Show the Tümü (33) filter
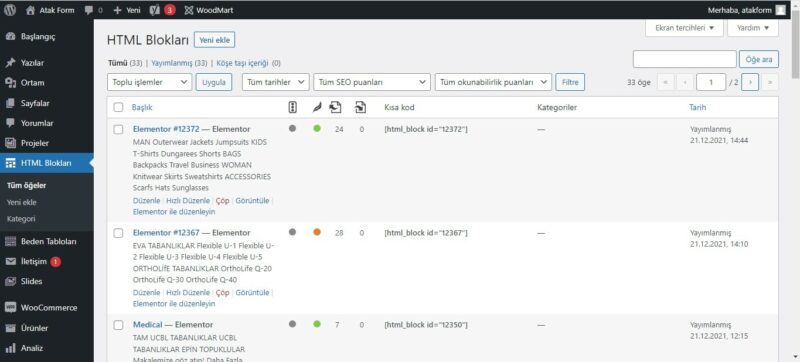This screenshot has height=362, width=800. [x=125, y=63]
